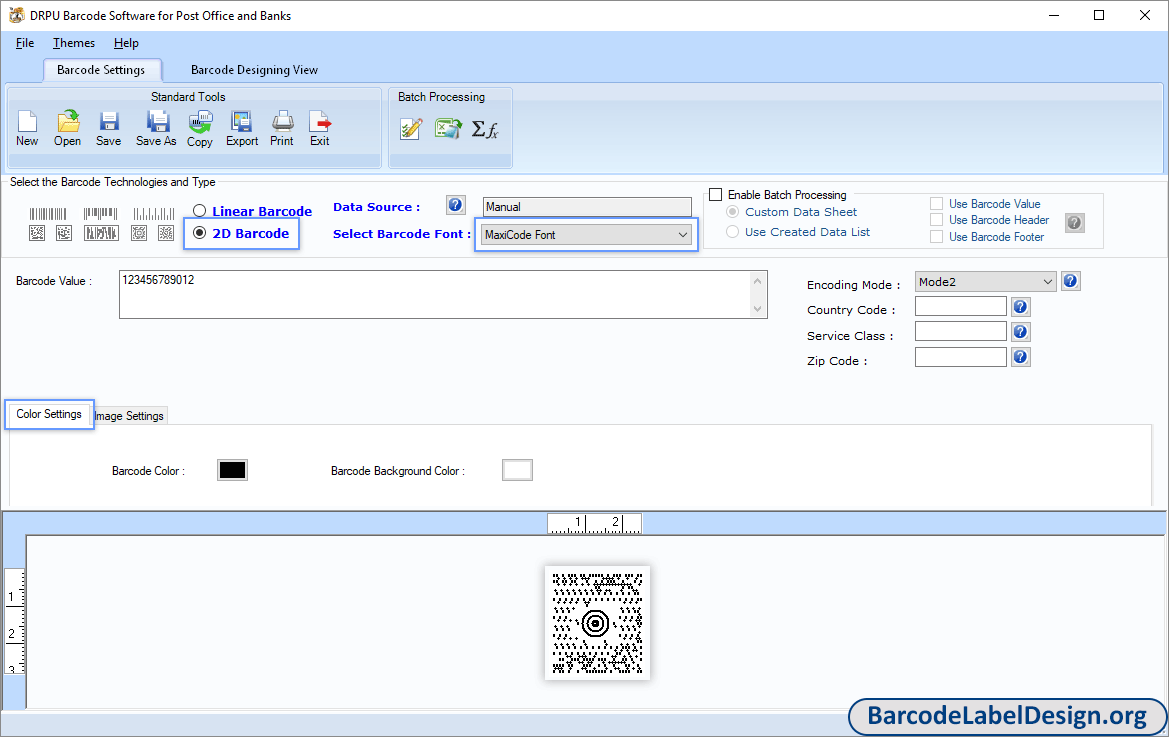1169x737 pixels.
Task: Focus the Country Code input field
Action: coord(960,306)
